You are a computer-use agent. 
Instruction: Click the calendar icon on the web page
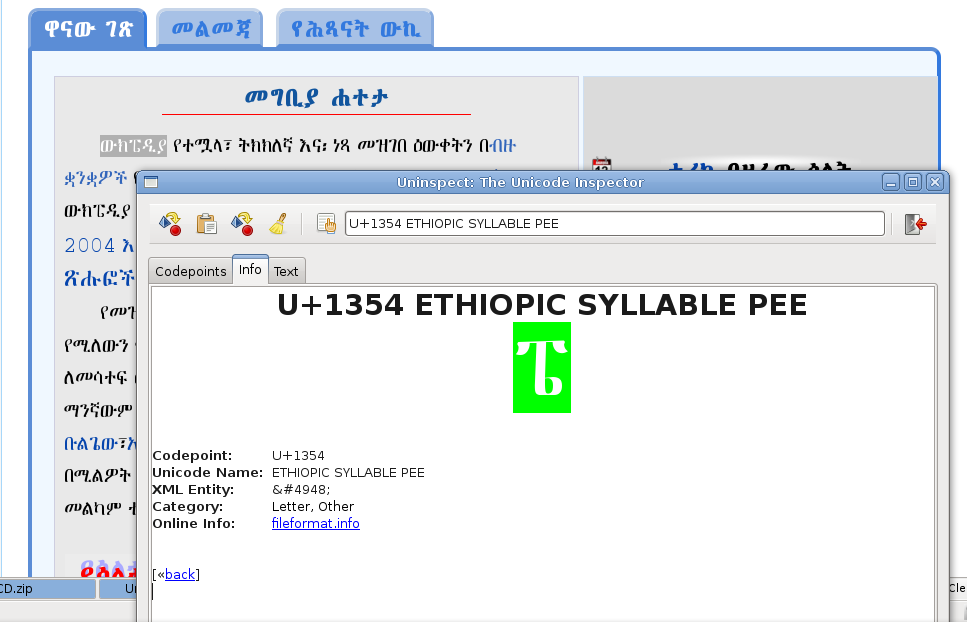point(601,164)
